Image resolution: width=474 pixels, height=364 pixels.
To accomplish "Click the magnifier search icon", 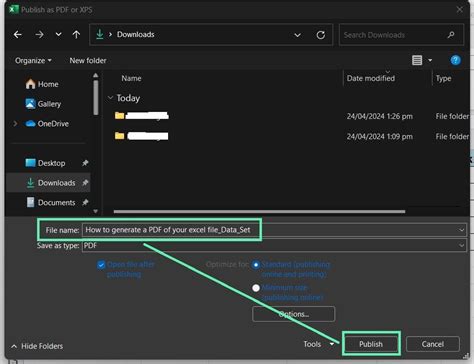I will point(451,35).
